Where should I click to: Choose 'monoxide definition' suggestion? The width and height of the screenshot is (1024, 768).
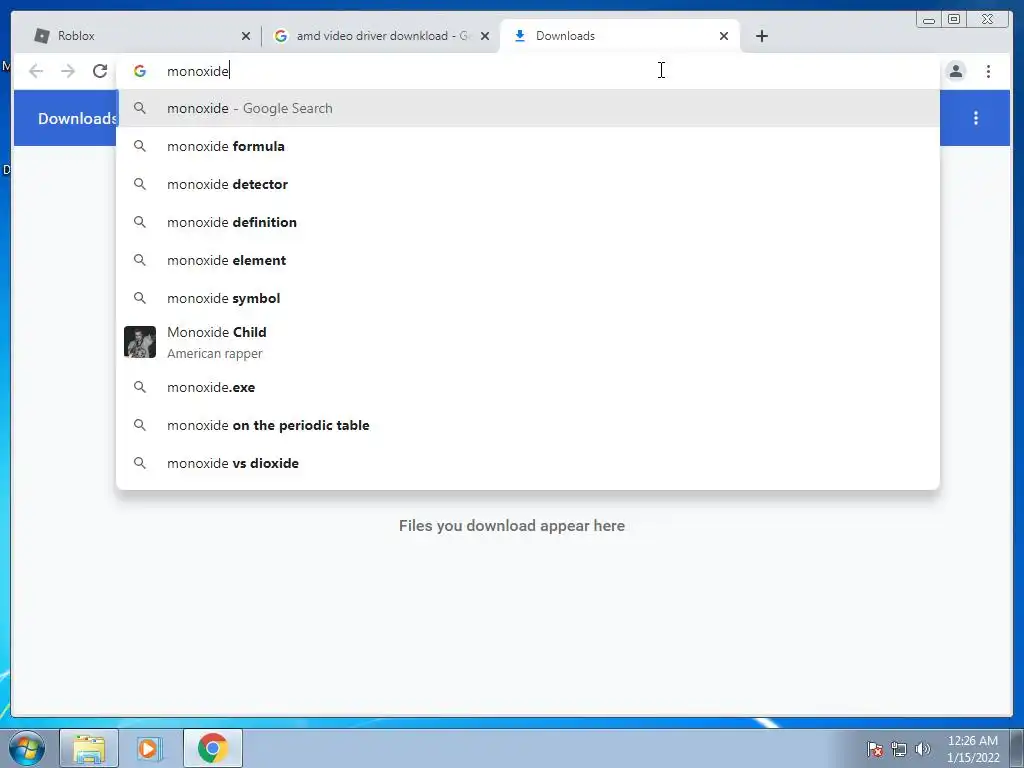coord(528,222)
